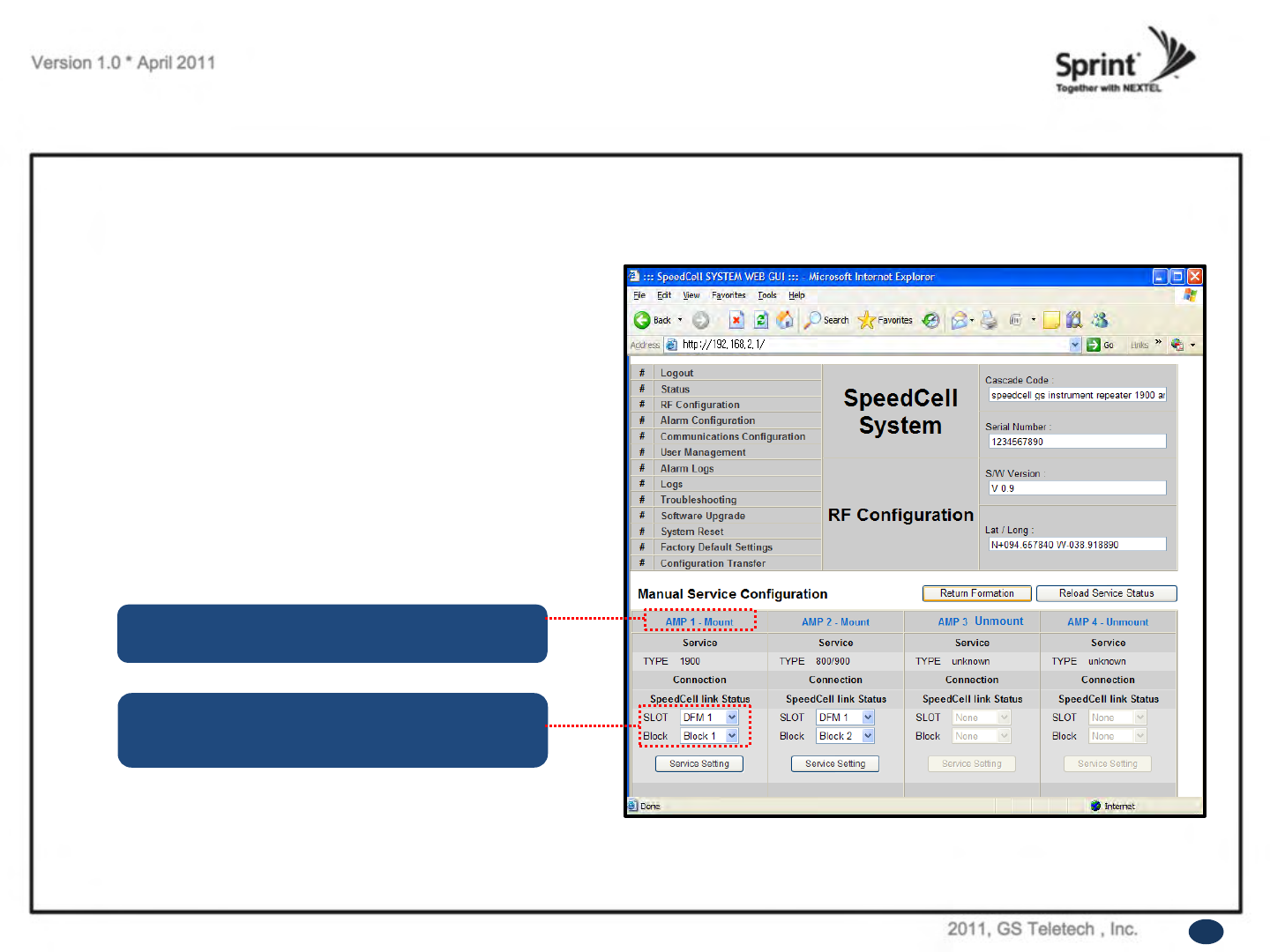Click the green Back arrow icon
Viewport: 1270px width, 952px height.
tap(642, 320)
